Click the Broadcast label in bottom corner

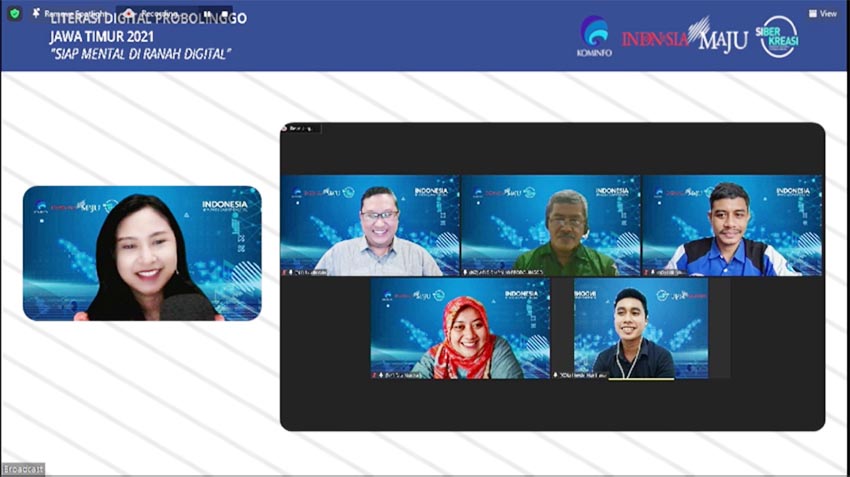(23, 469)
